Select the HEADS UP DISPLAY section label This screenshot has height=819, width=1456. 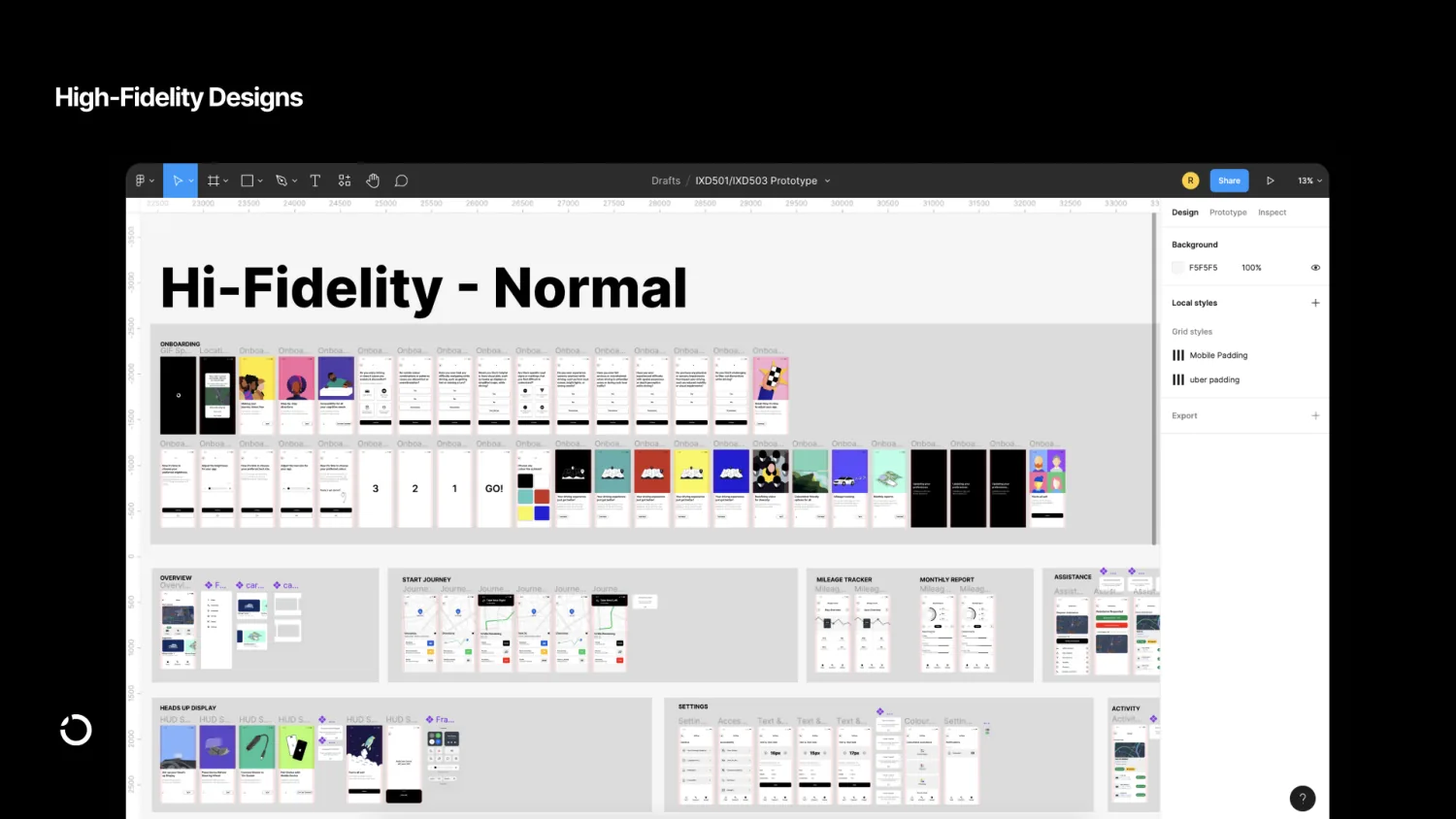[x=188, y=707]
